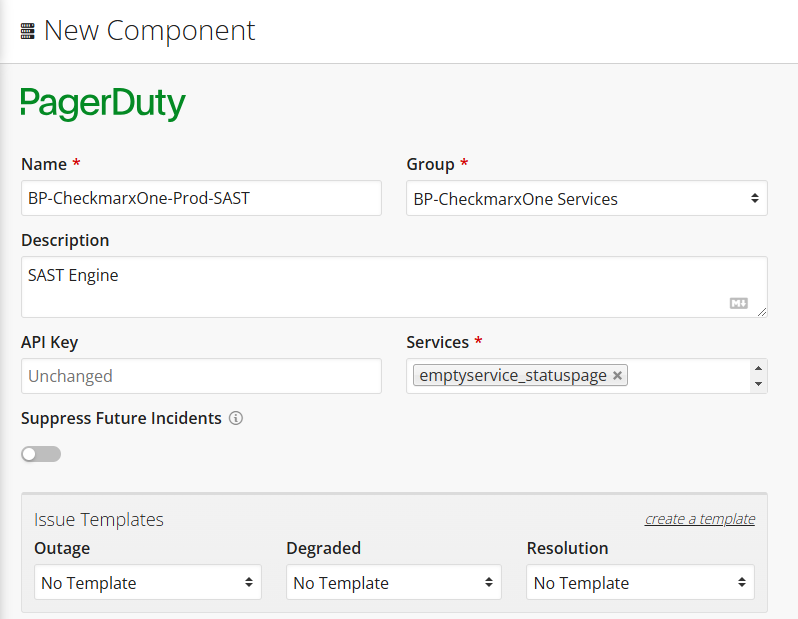Click the server icon beside New Component
Screen dimensions: 798x619
coord(27,32)
